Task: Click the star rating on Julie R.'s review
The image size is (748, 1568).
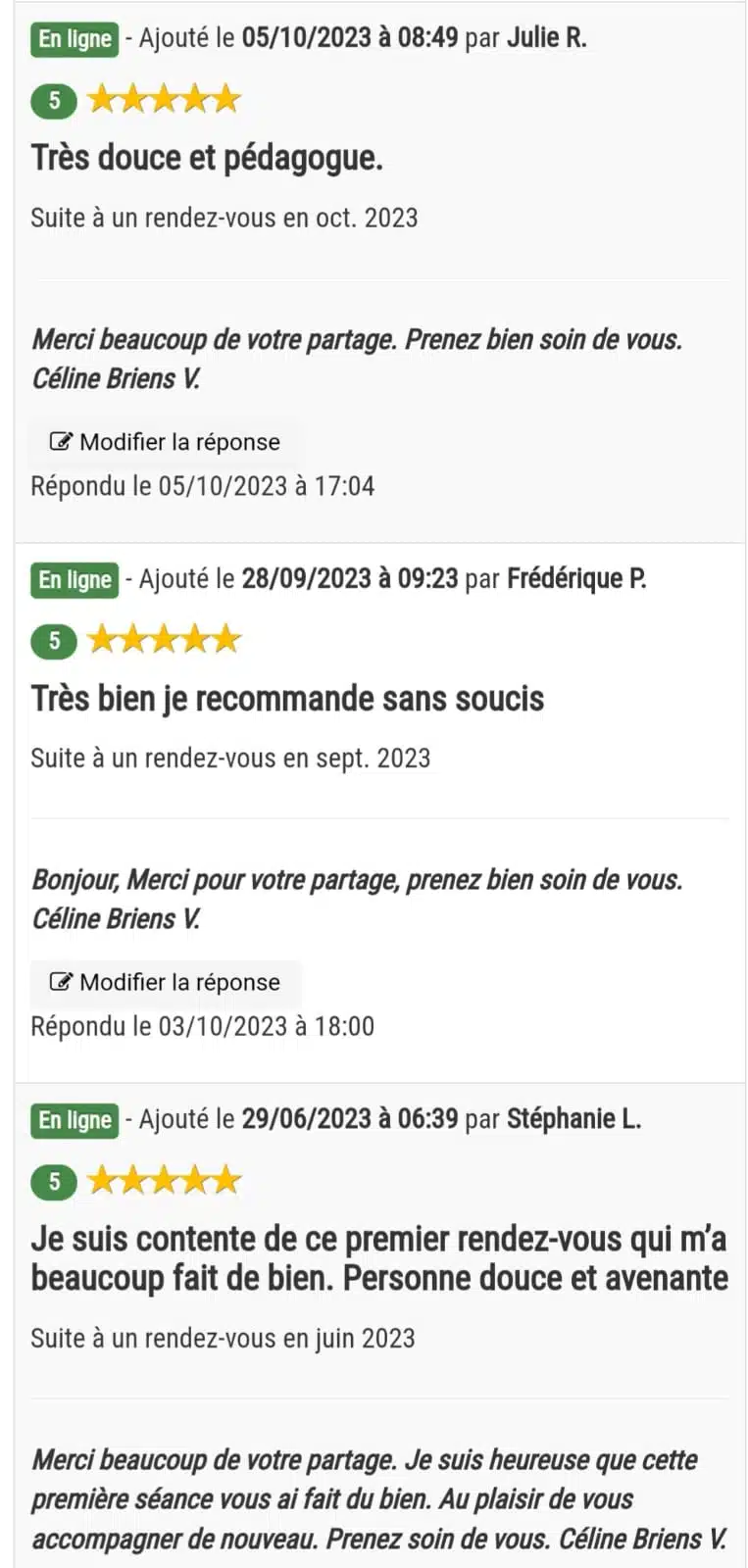Action: tap(164, 99)
